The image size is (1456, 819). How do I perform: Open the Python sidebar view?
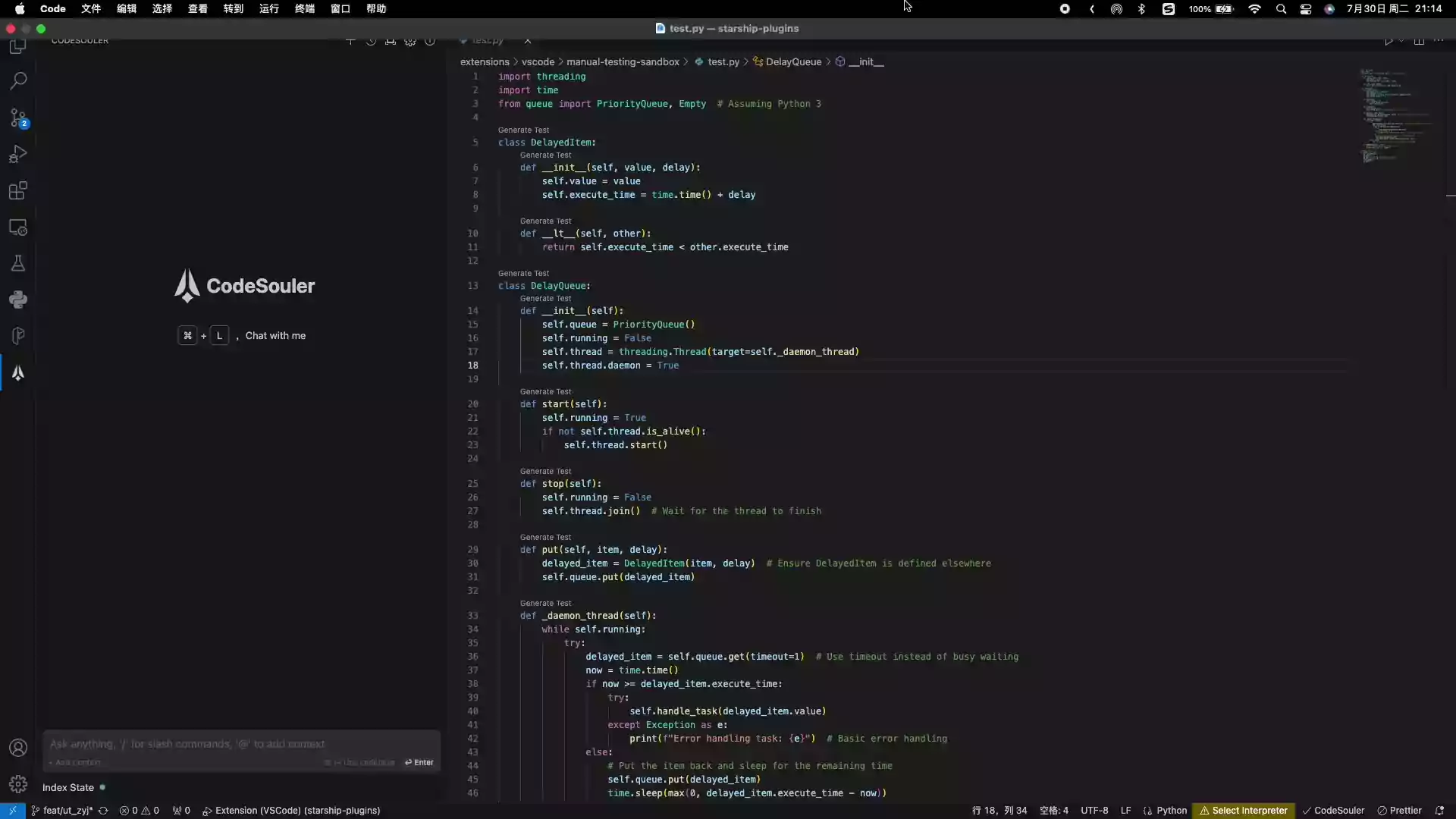pos(18,300)
